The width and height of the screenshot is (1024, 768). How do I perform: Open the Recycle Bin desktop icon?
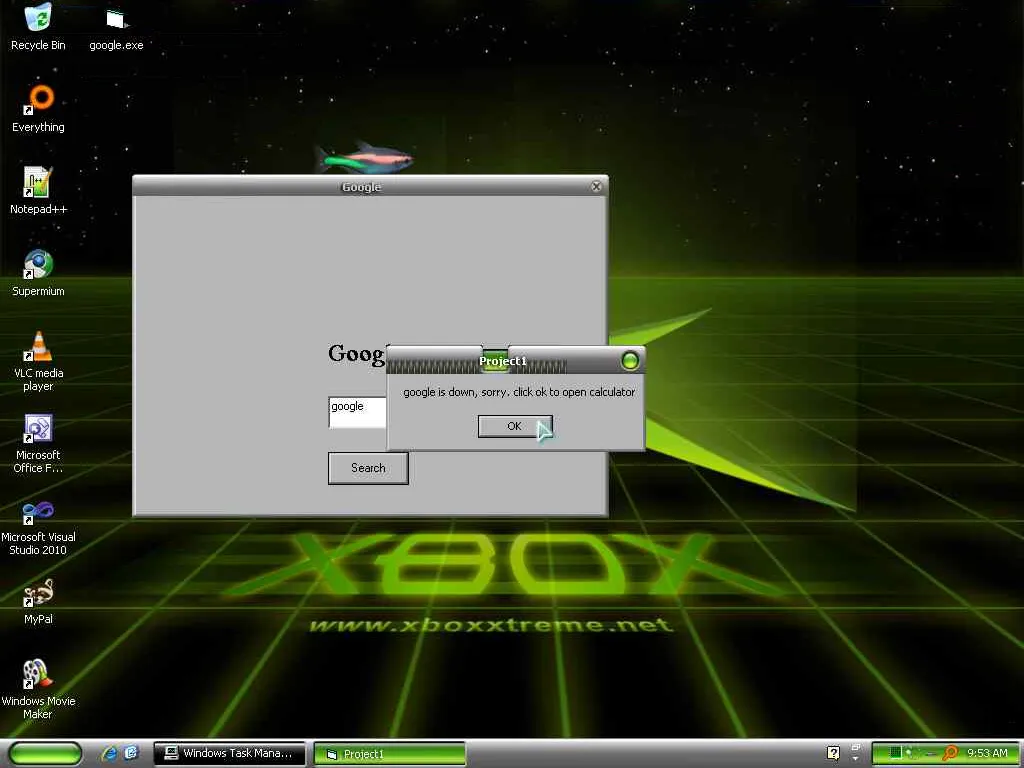(39, 27)
